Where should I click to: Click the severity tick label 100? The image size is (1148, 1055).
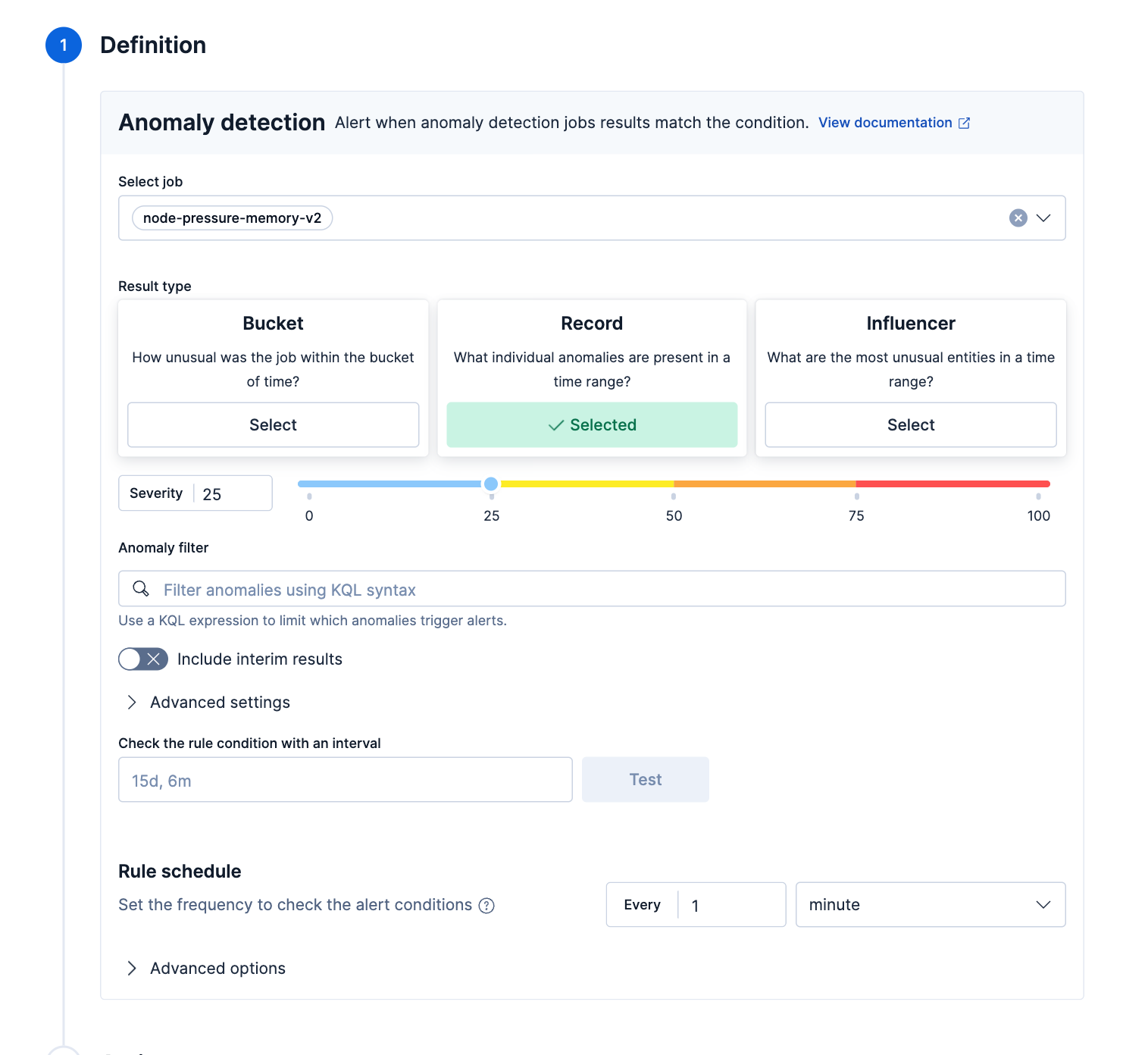tap(1038, 516)
